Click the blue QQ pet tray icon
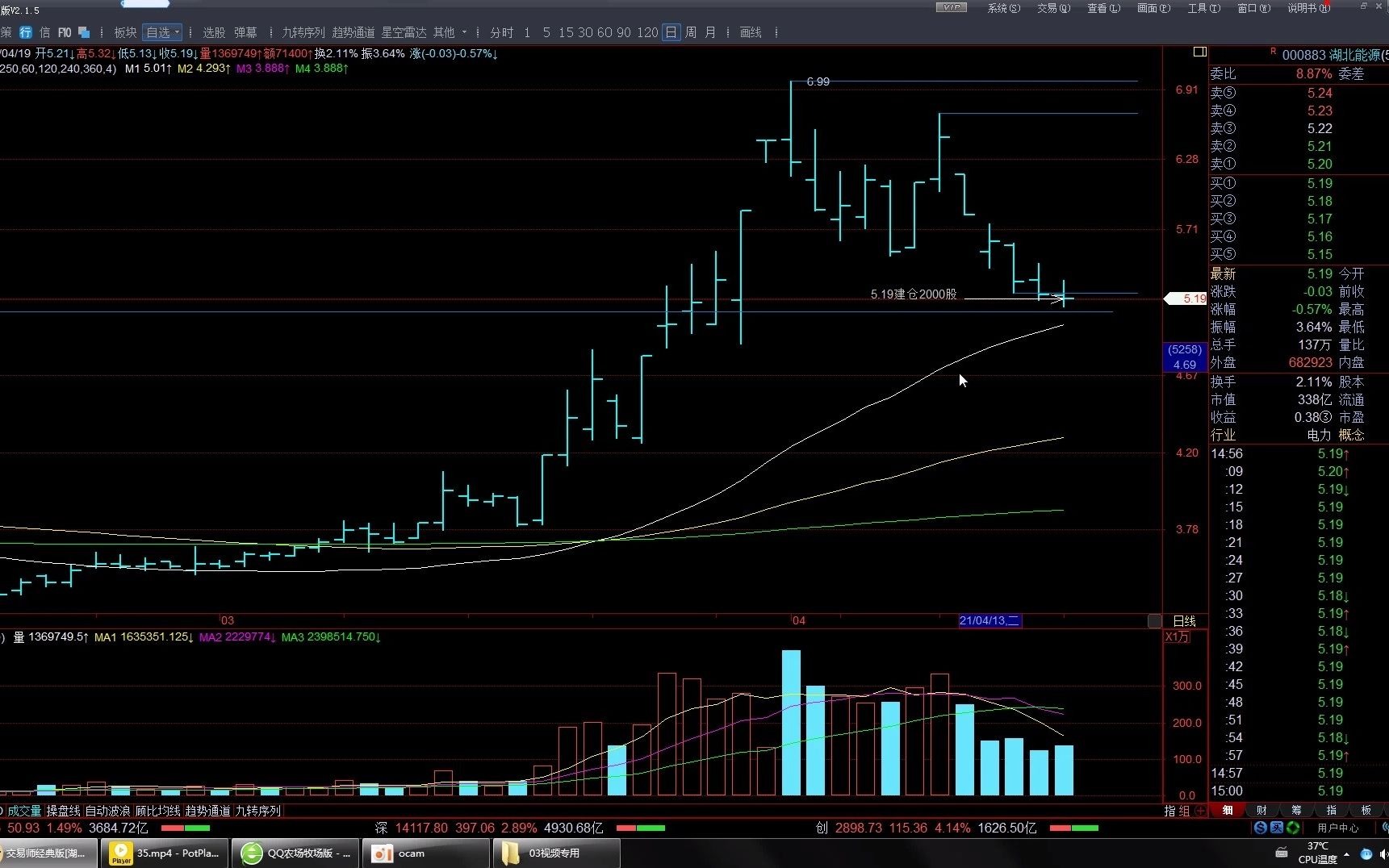The image size is (1389, 868). click(x=1366, y=853)
